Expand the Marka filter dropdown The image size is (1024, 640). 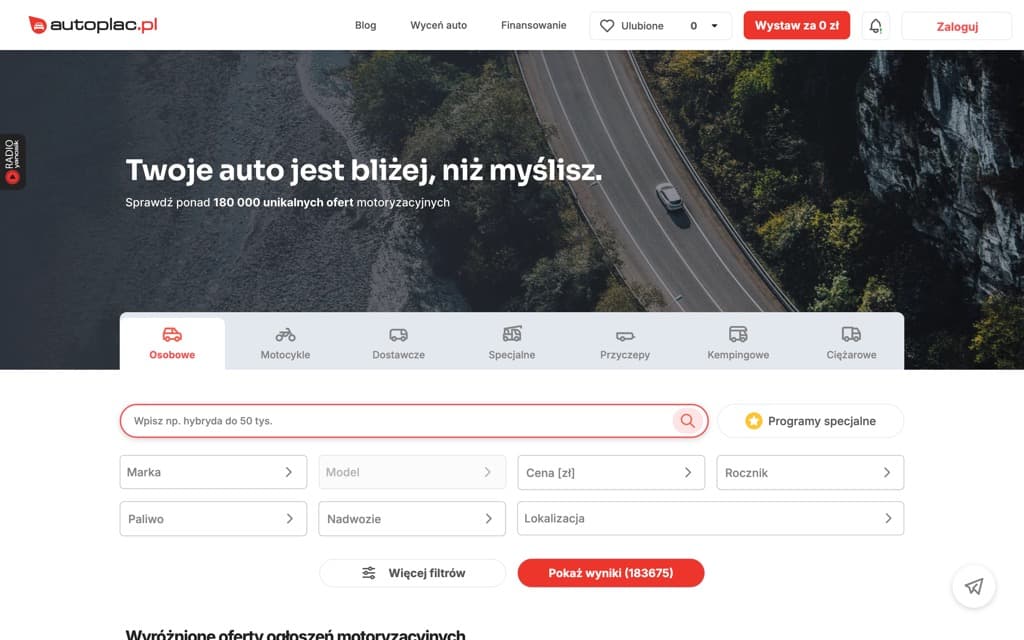(x=212, y=472)
